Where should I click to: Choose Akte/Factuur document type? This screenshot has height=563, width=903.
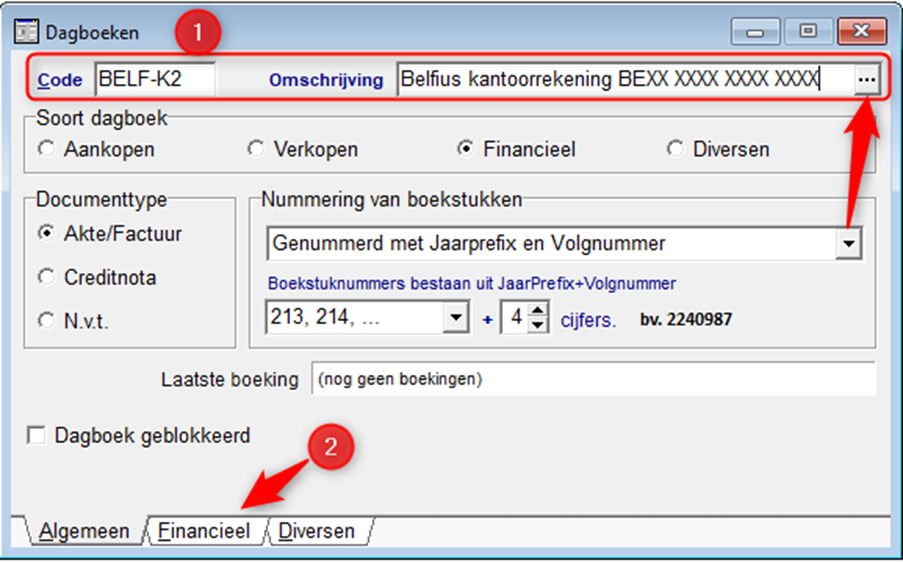pos(46,233)
